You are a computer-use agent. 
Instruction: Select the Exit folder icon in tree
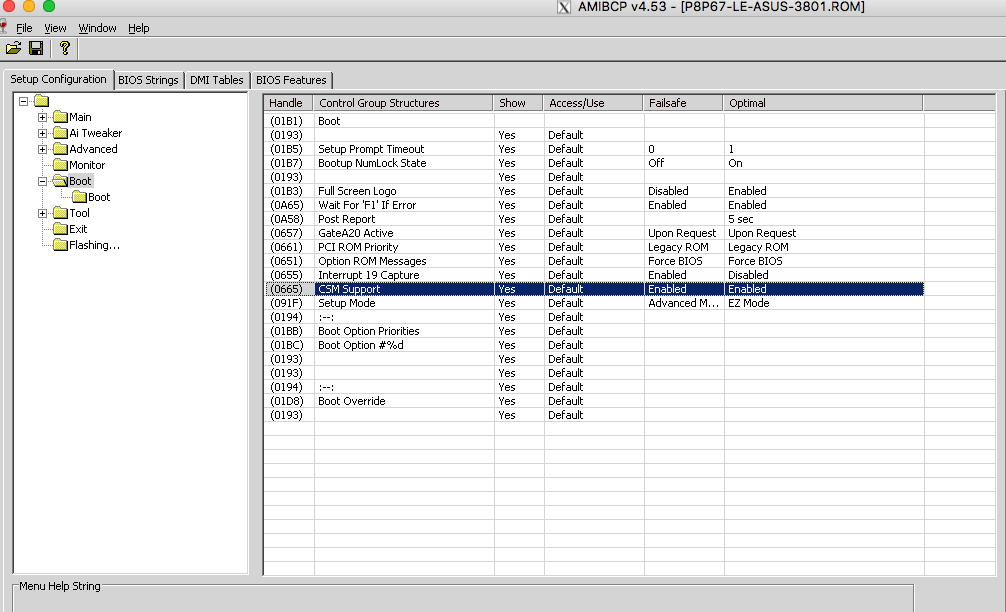coord(59,229)
